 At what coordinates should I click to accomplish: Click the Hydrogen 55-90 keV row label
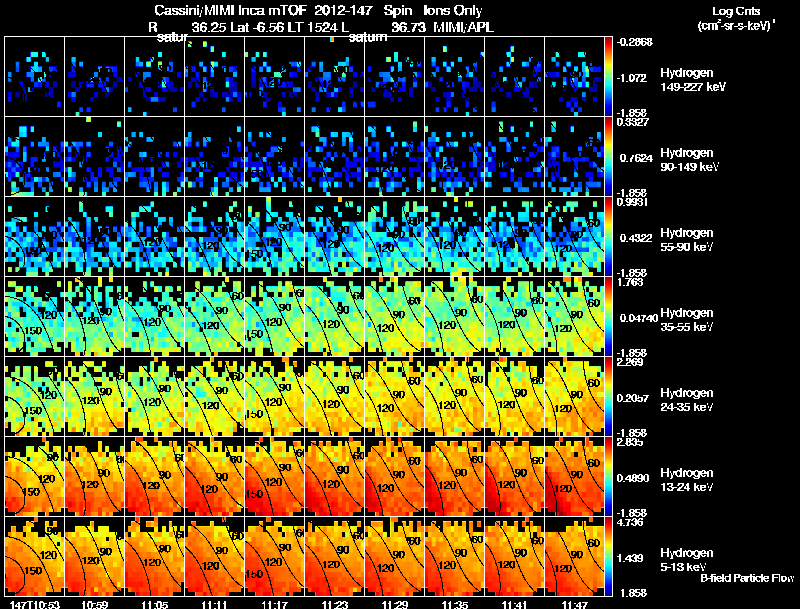[x=687, y=240]
